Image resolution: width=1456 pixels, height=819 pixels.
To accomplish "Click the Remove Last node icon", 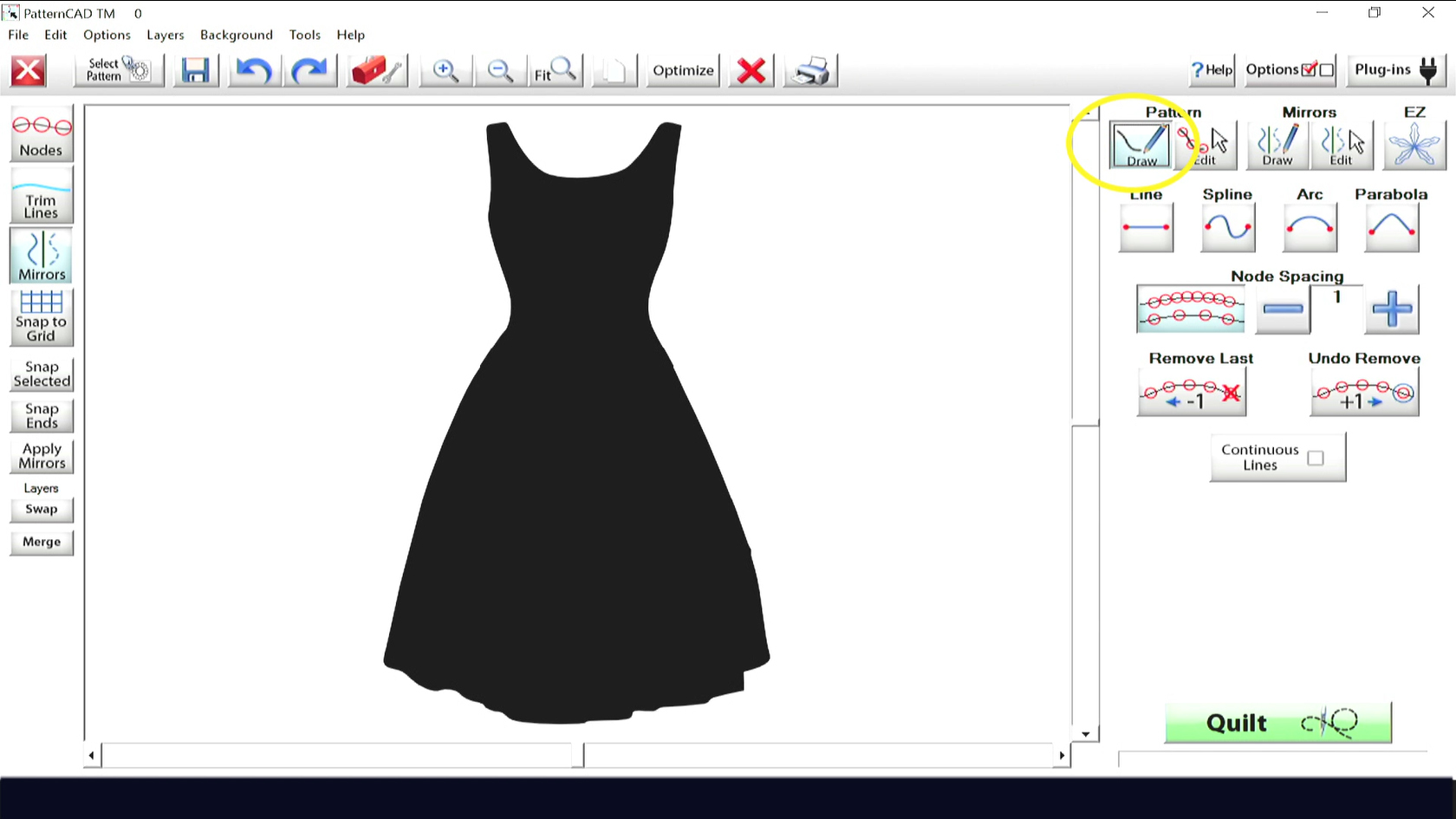I will click(1192, 393).
